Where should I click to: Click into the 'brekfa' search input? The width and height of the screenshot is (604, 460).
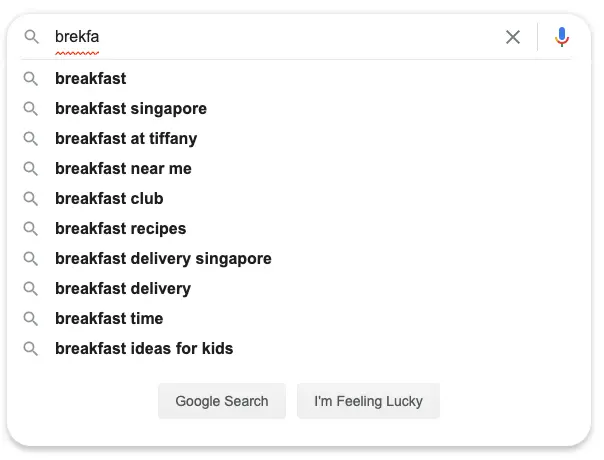coord(270,37)
